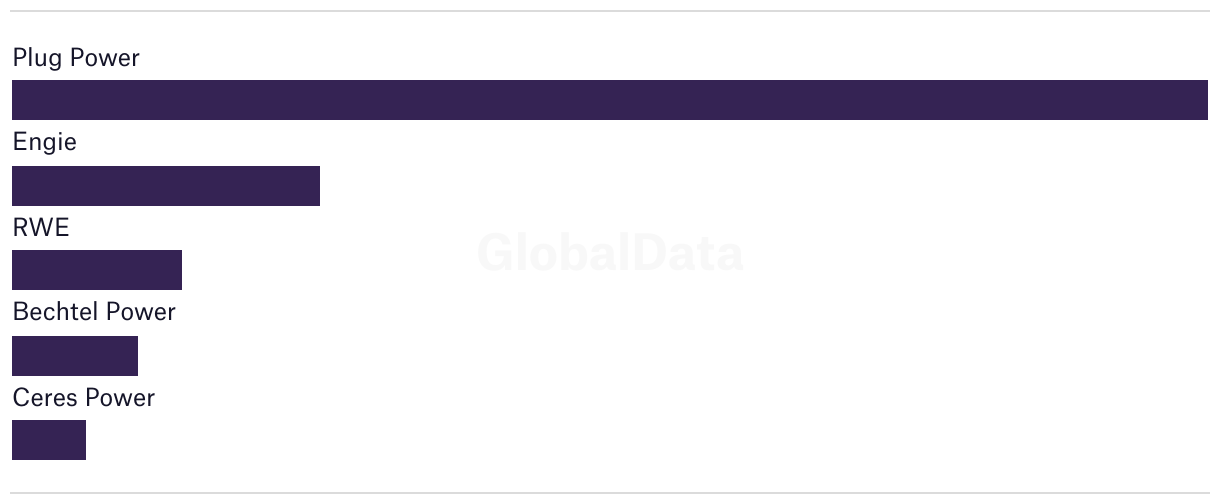Click the Plug Power label

(x=76, y=59)
